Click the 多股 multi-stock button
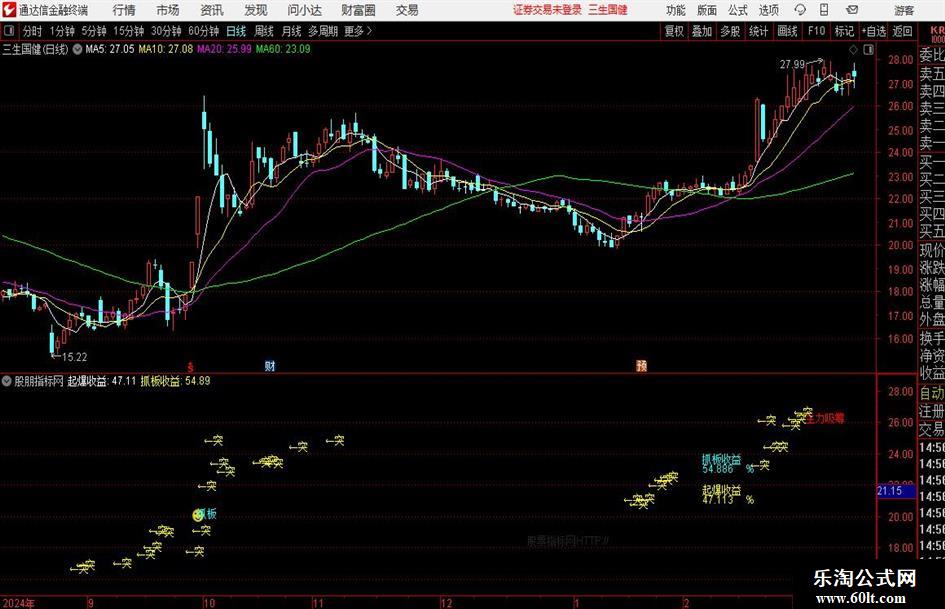Screen dimensions: 945x609 click(x=730, y=31)
